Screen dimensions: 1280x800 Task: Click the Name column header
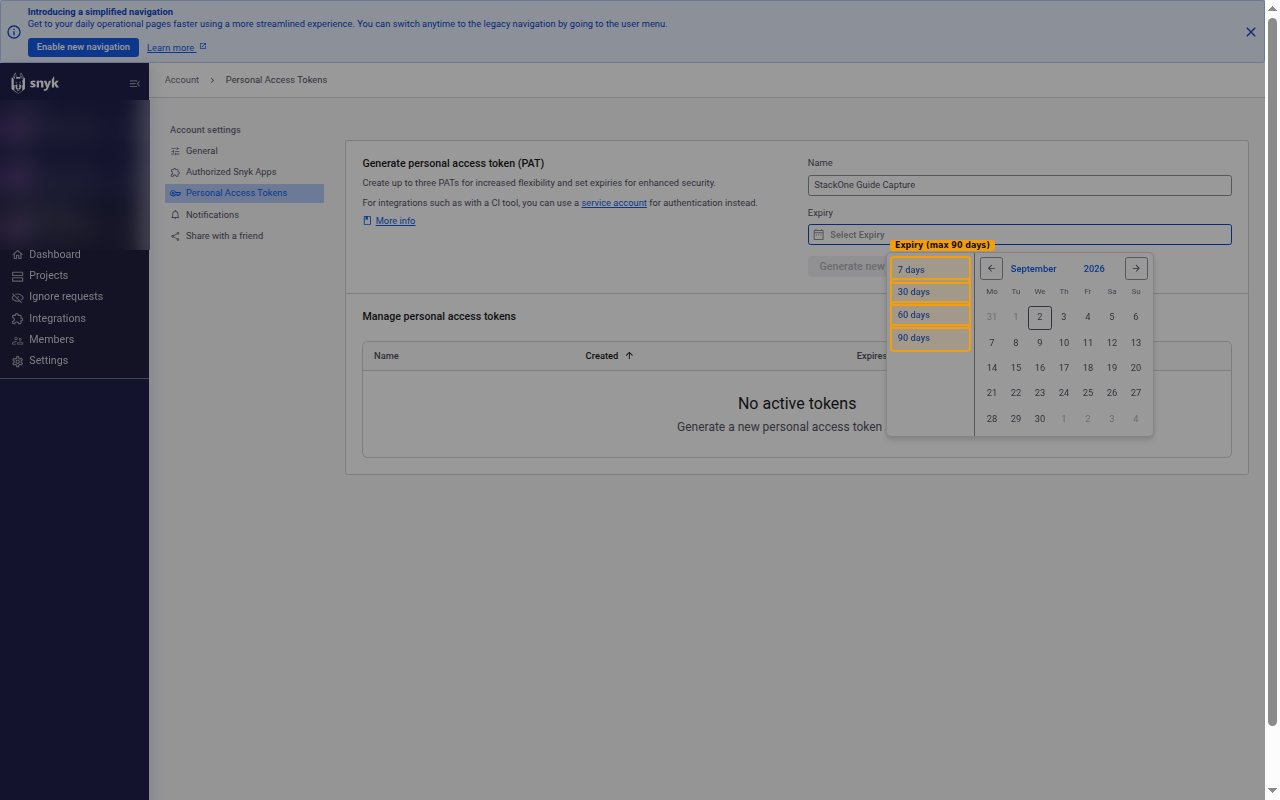[386, 356]
